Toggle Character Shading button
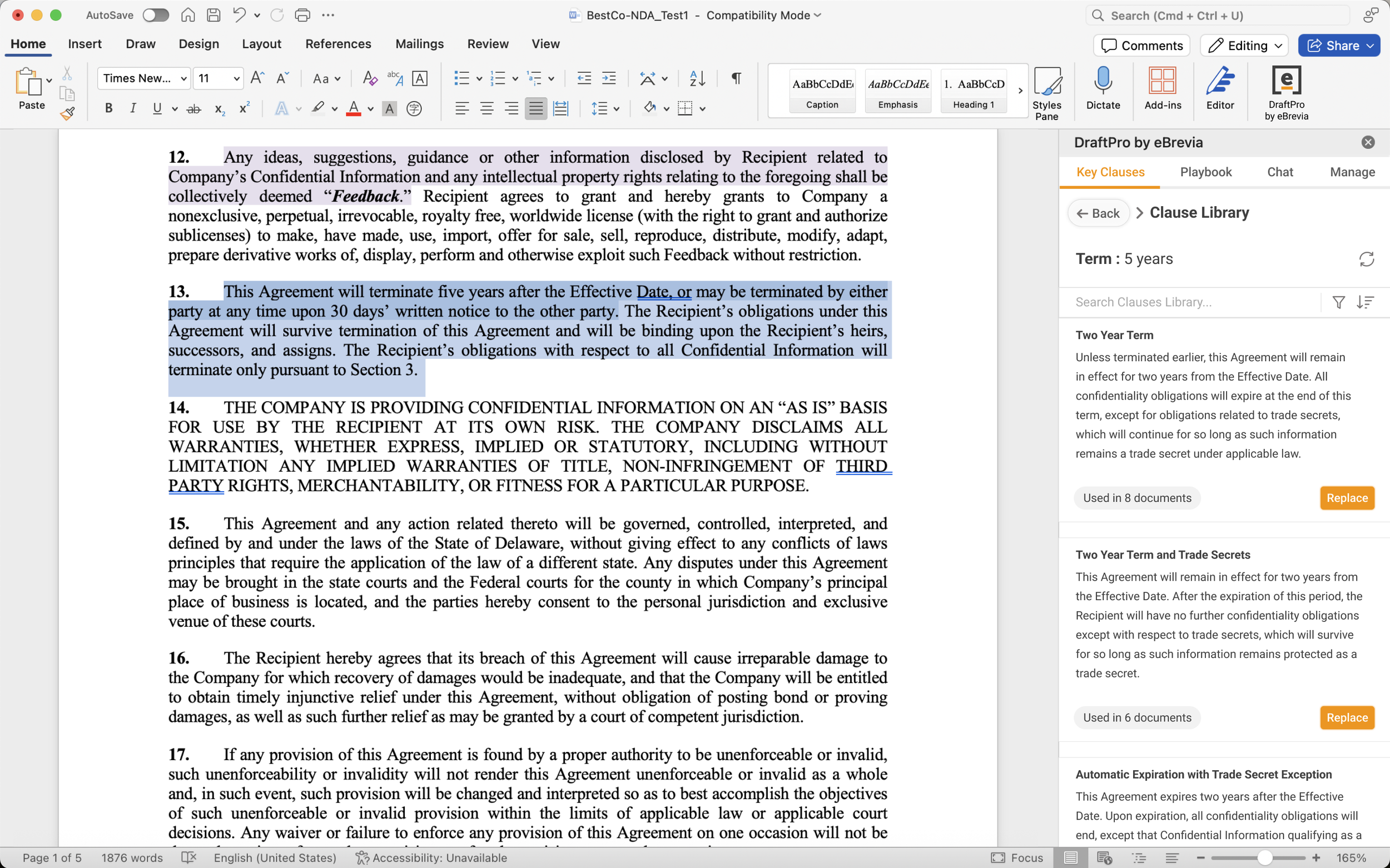The height and width of the screenshot is (868, 1390). point(389,108)
